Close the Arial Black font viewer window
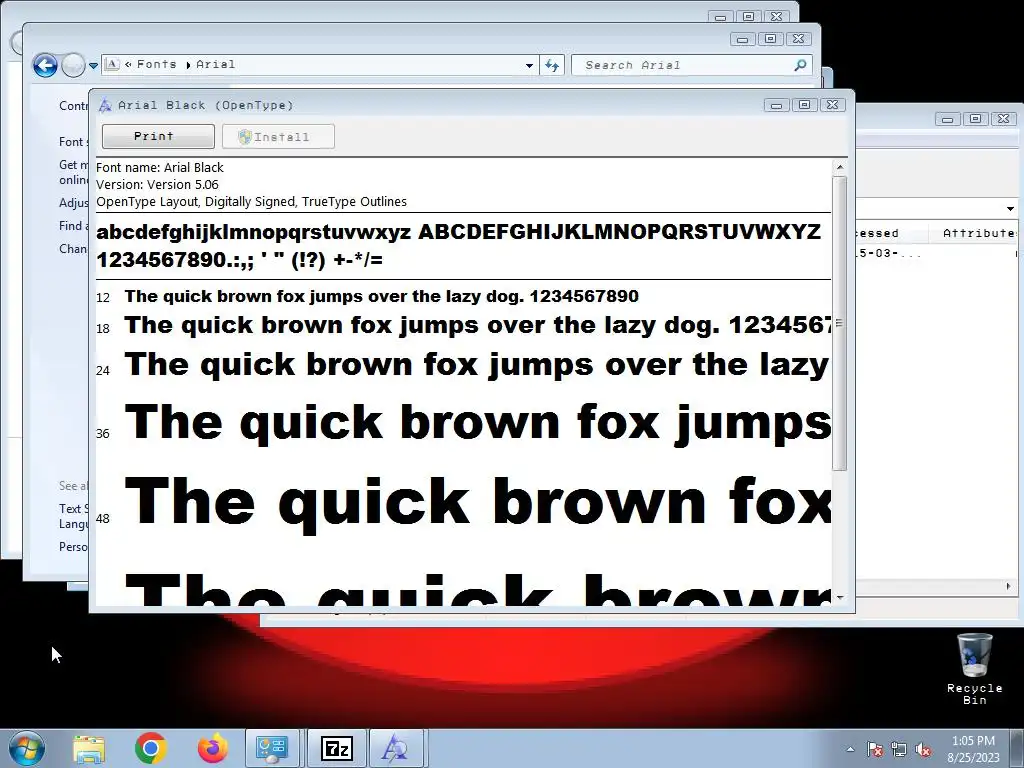Screen dimensions: 1024x768 tap(833, 105)
